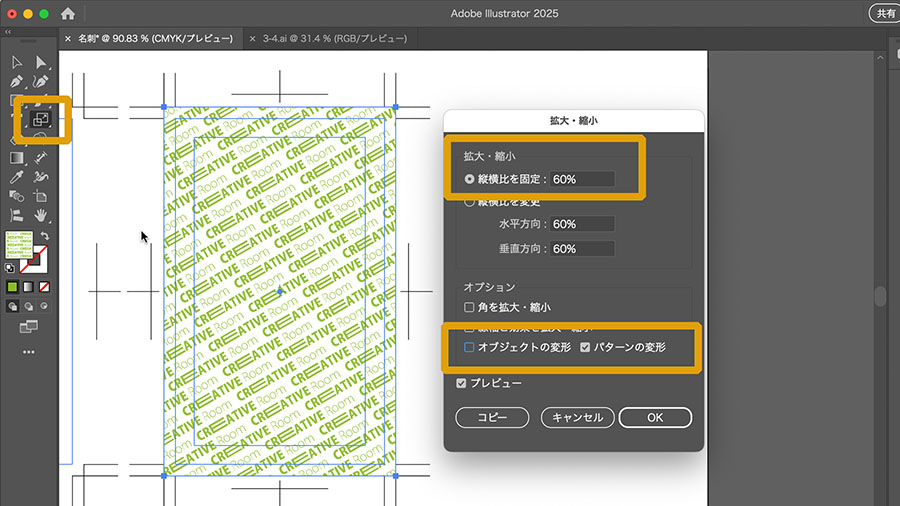
Task: Go to Home screen icon
Action: point(68,14)
